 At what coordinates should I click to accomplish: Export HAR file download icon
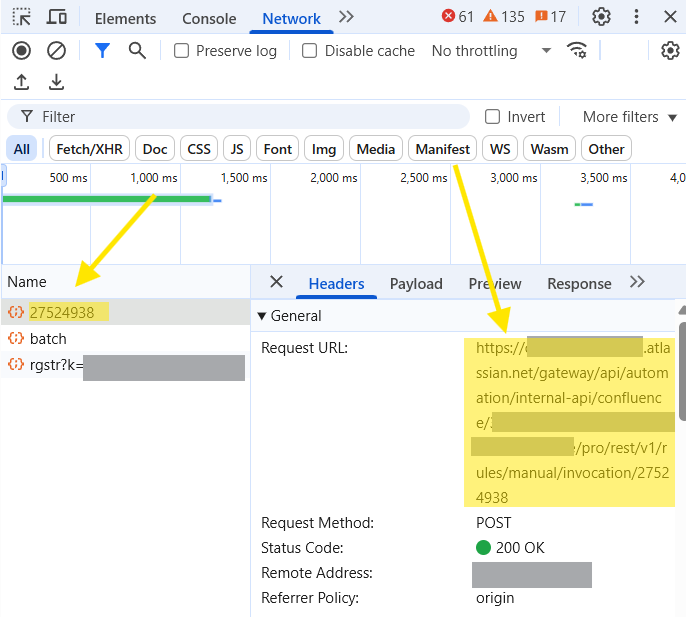[x=56, y=82]
